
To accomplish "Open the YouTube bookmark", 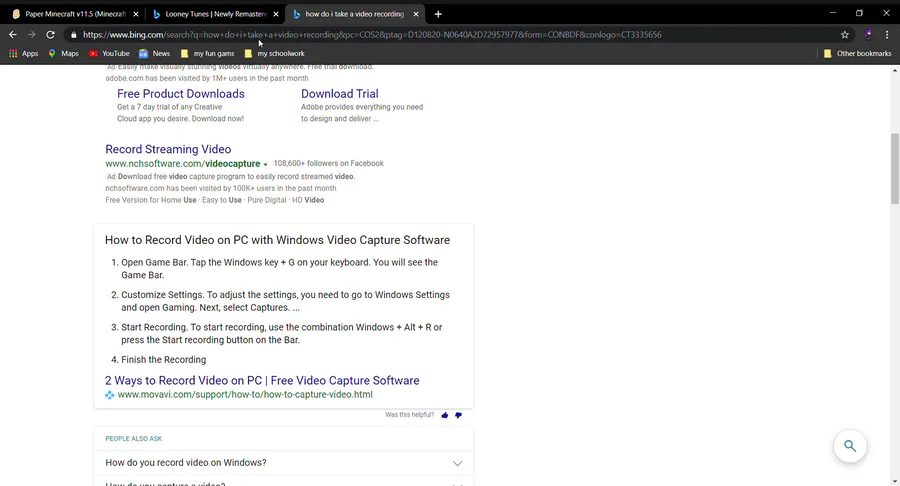I will click(109, 53).
